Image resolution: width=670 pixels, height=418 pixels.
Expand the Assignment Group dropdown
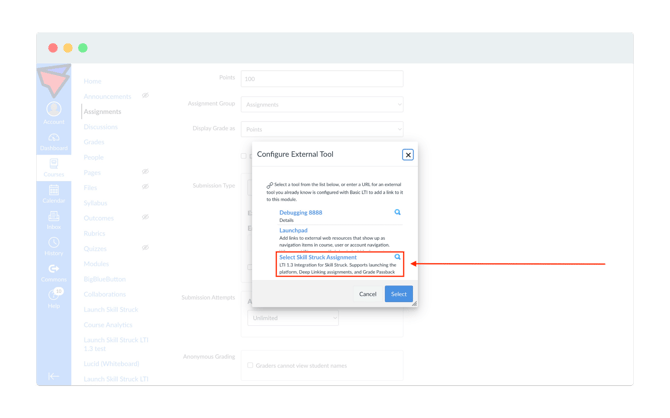(x=322, y=104)
